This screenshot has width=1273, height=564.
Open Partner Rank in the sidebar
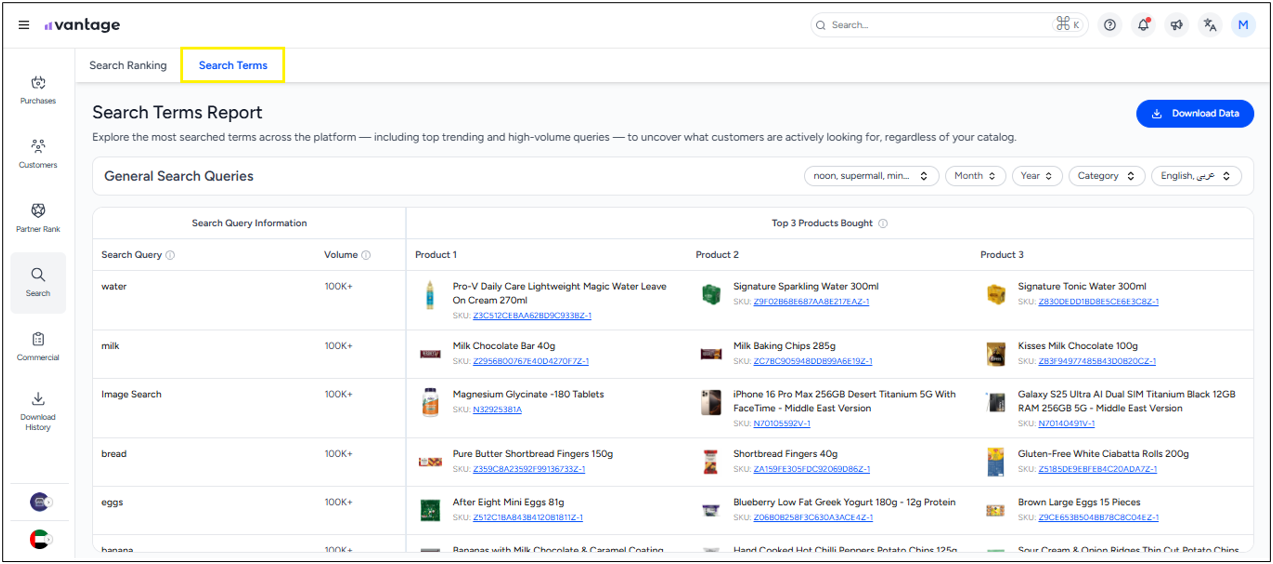tap(38, 218)
